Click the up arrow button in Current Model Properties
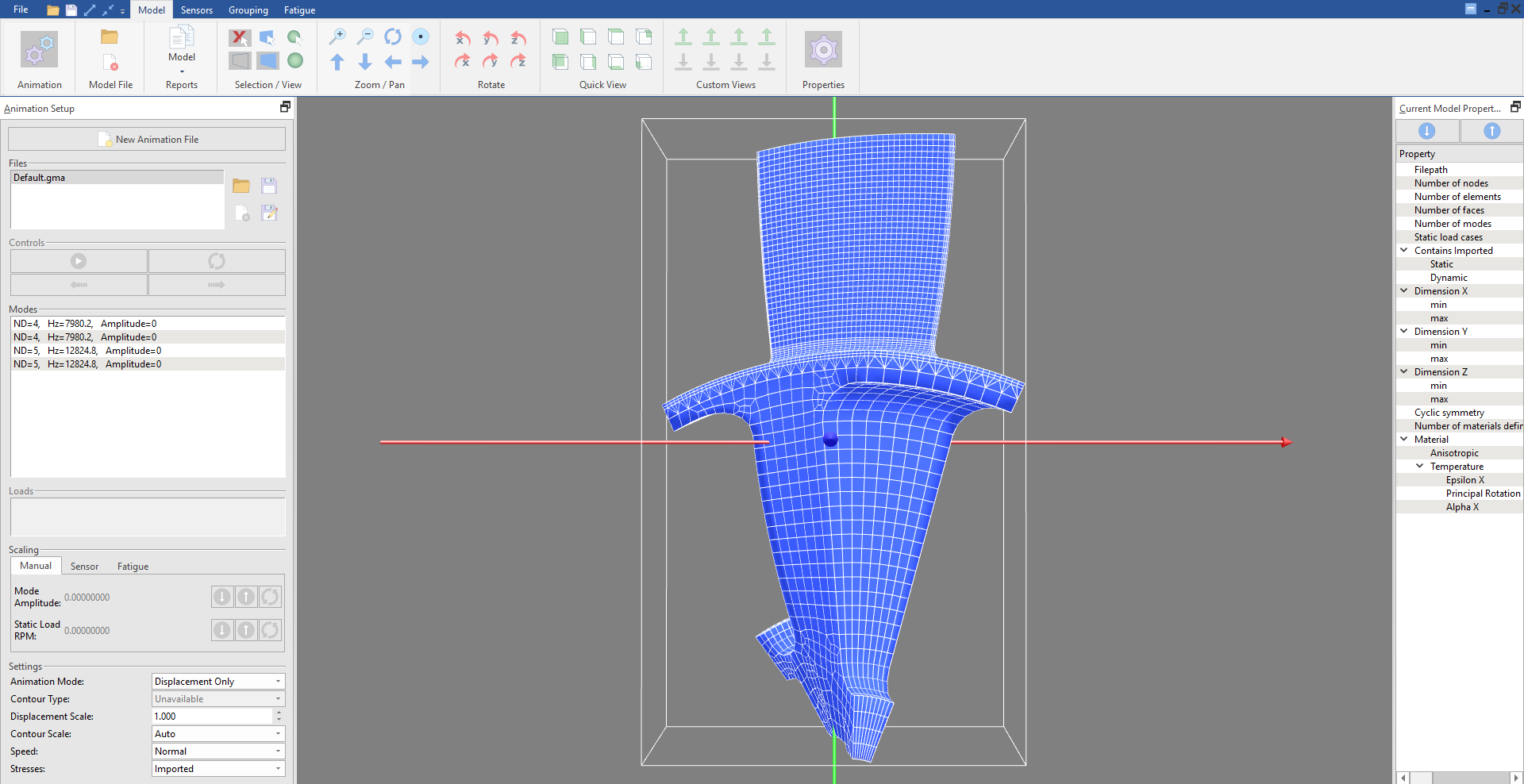 click(1492, 131)
